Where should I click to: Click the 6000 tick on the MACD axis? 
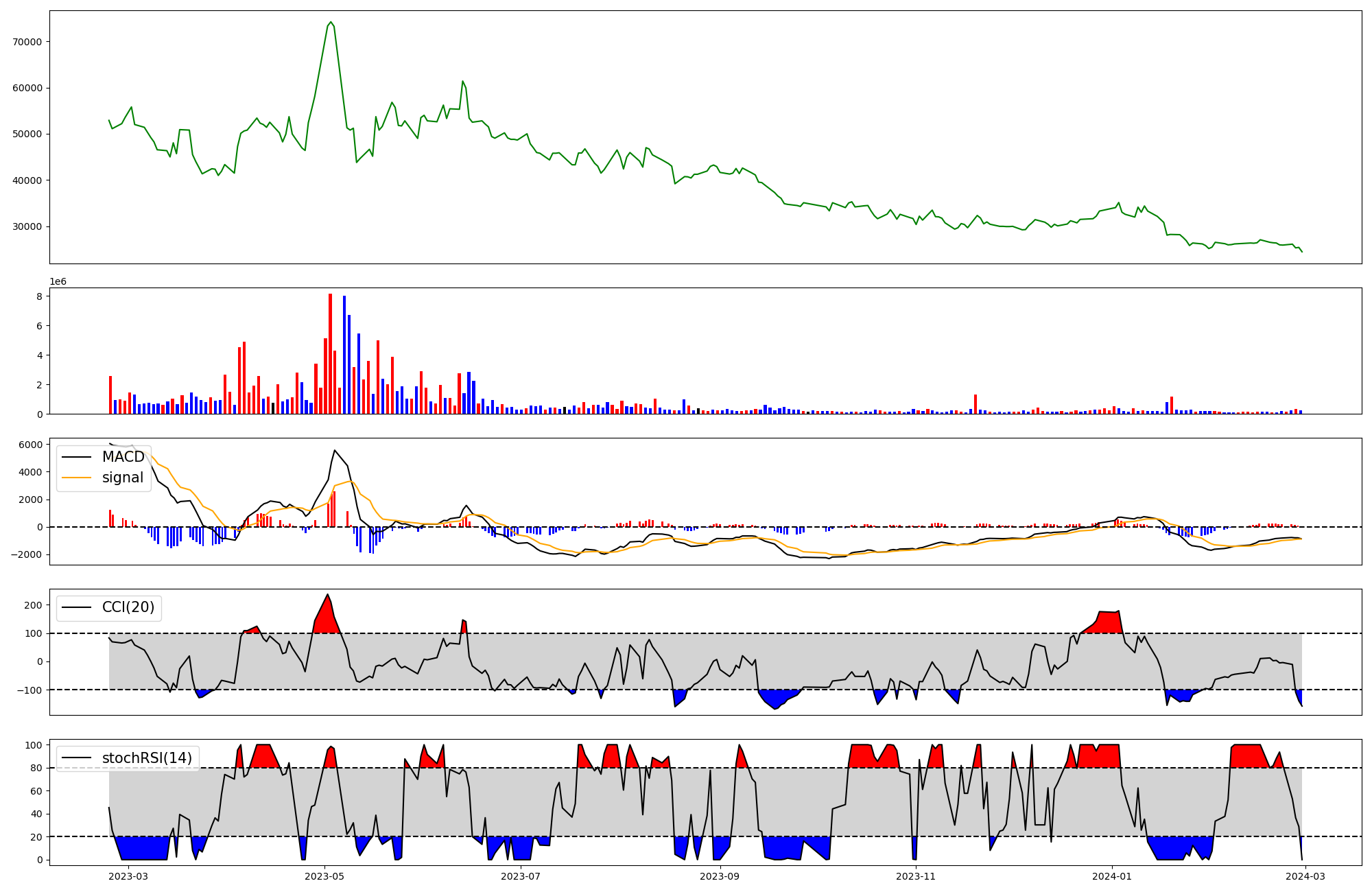[x=31, y=445]
